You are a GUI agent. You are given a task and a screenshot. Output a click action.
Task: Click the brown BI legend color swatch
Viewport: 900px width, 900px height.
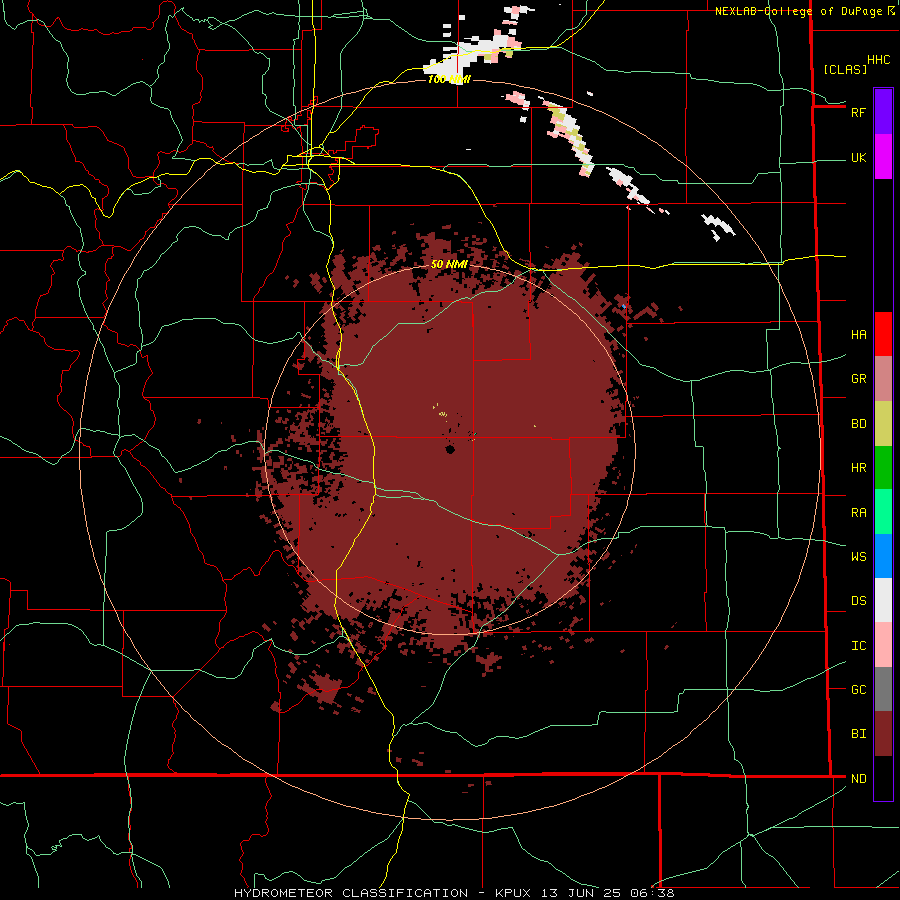[x=883, y=734]
